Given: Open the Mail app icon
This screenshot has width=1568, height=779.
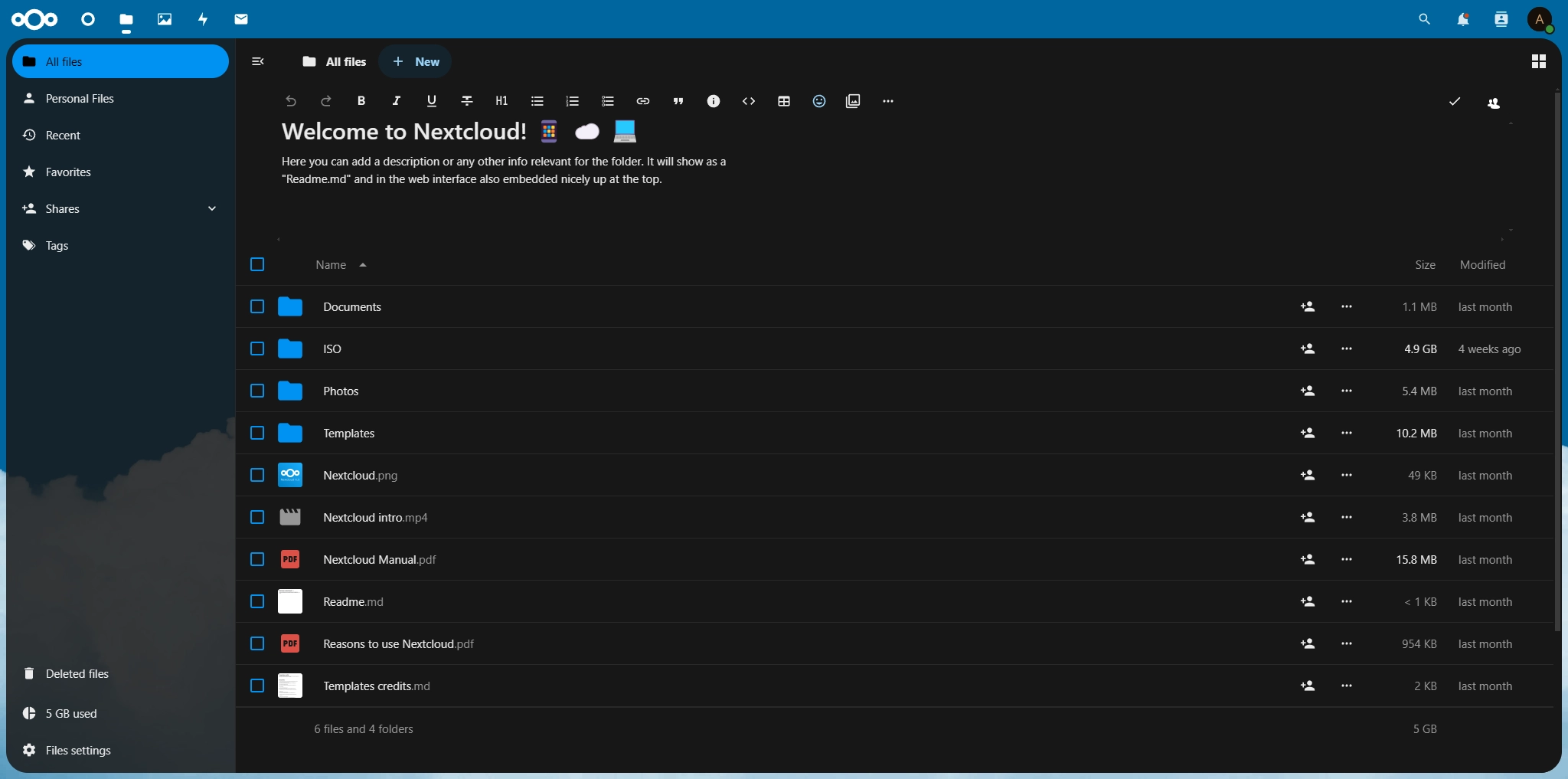Looking at the screenshot, I should [x=241, y=19].
